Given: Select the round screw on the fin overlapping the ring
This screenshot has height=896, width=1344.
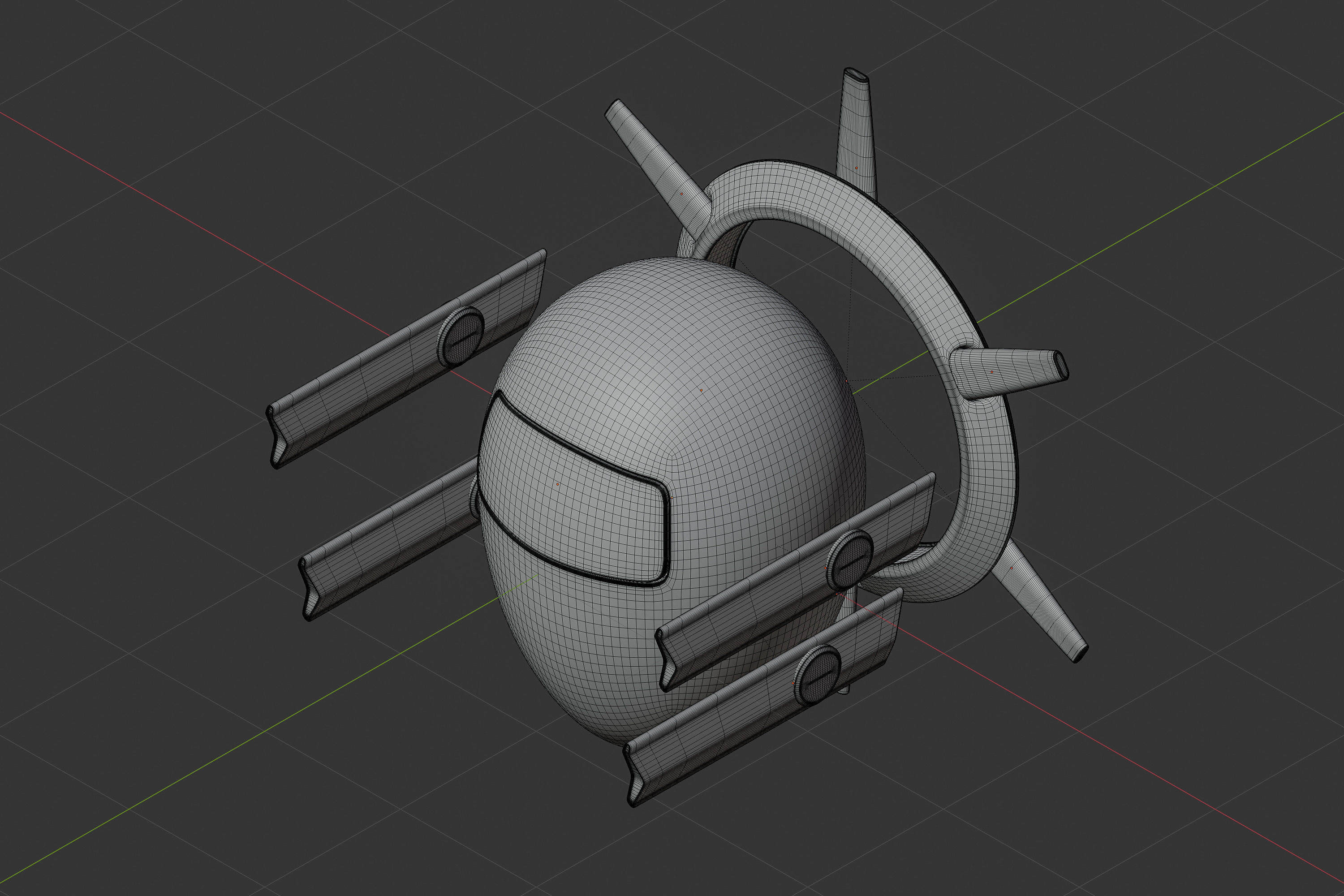Looking at the screenshot, I should (x=850, y=560).
